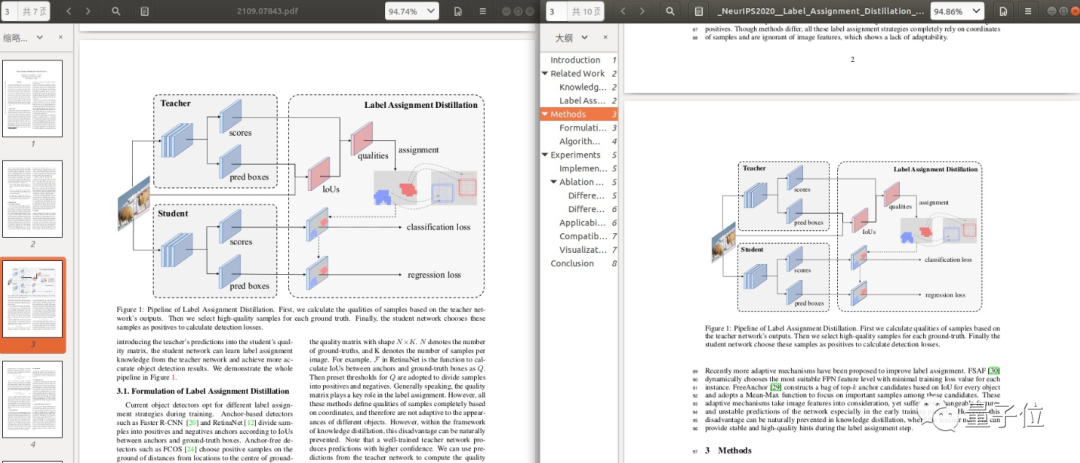Follow citation [30] after FSAF
Viewport: 1080px width, 463px height.
tap(994, 371)
